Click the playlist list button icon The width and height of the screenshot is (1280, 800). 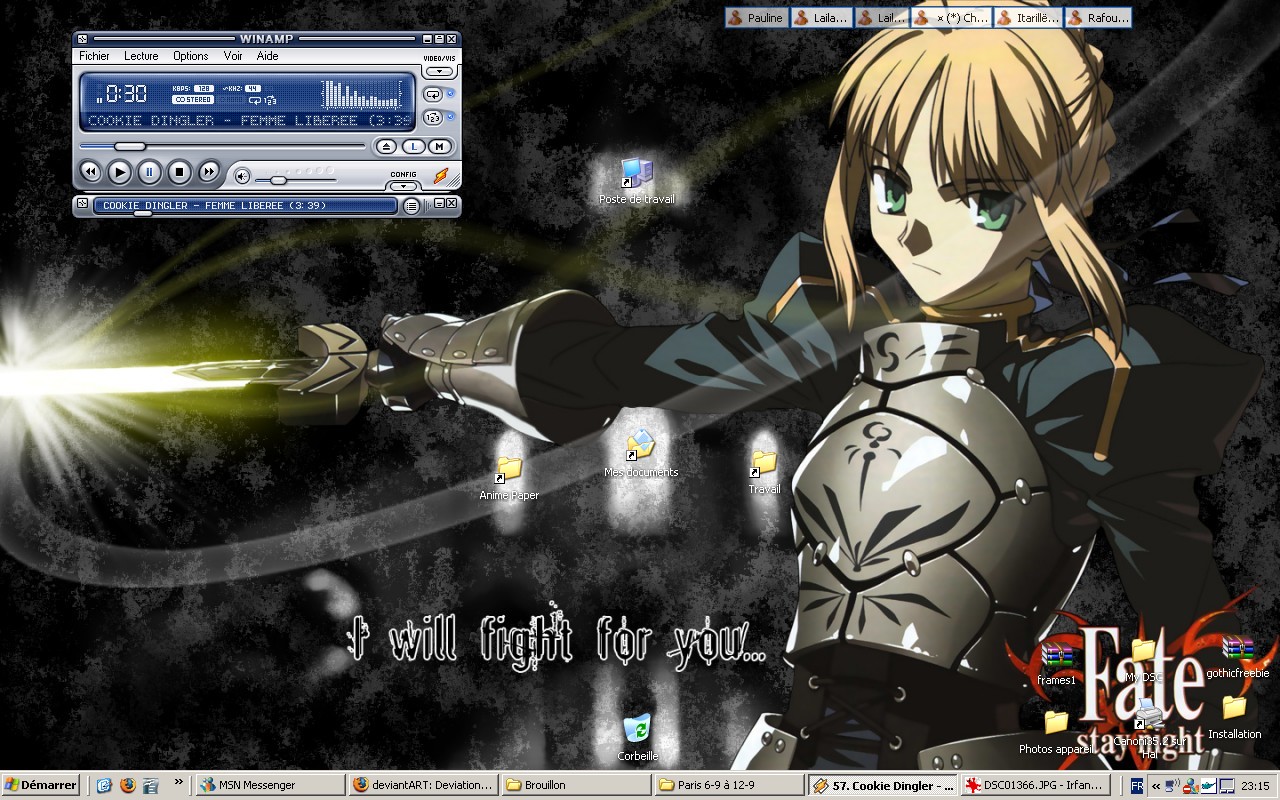pyautogui.click(x=411, y=206)
